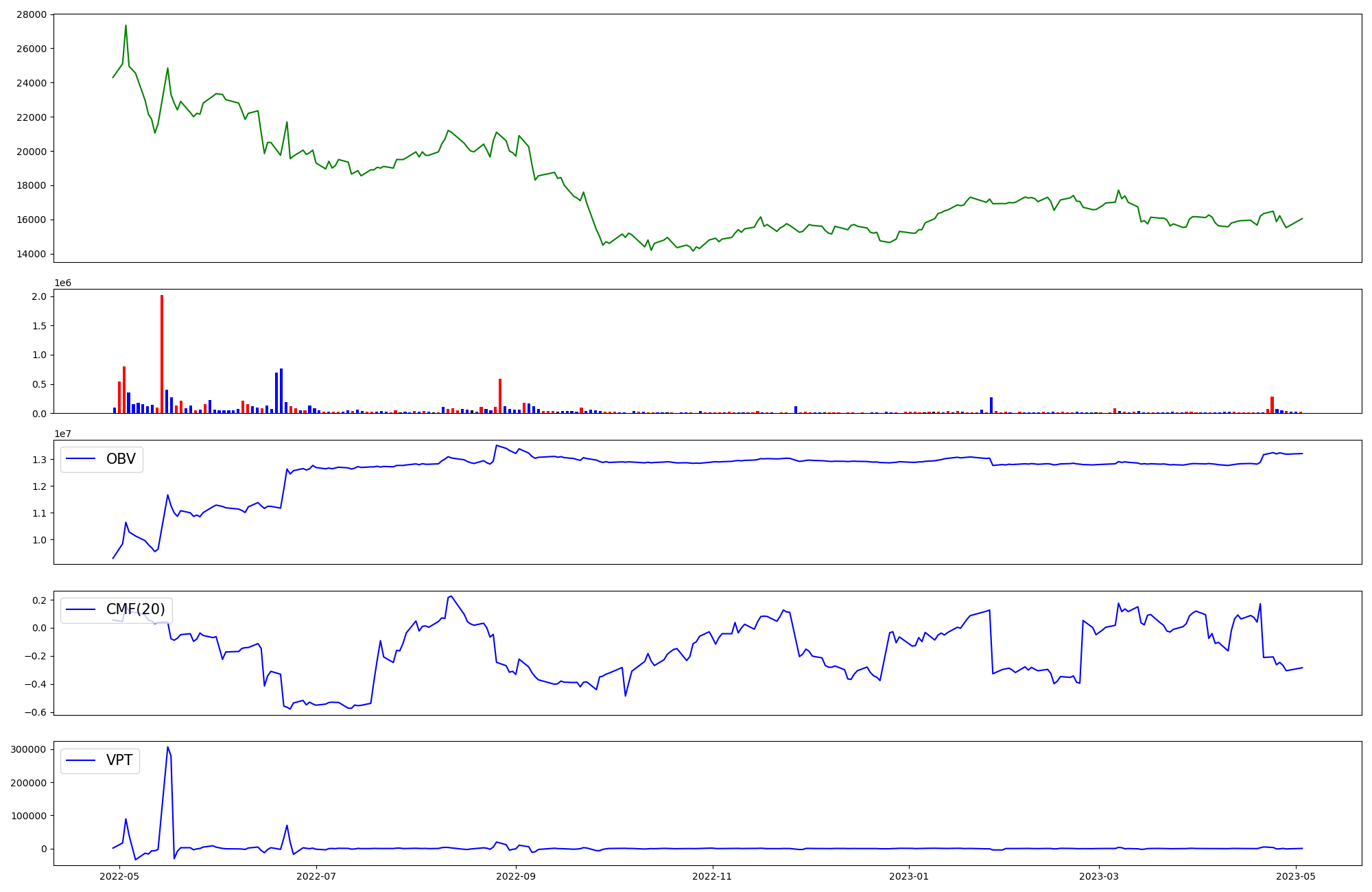Click the 2022-09 x-axis tick label
Image resolution: width=1372 pixels, height=892 pixels.
(x=515, y=876)
